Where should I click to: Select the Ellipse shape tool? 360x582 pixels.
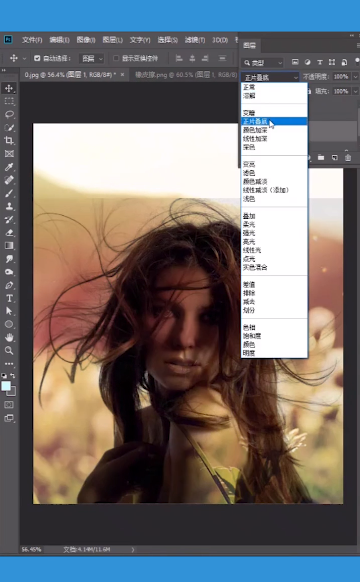[9, 324]
